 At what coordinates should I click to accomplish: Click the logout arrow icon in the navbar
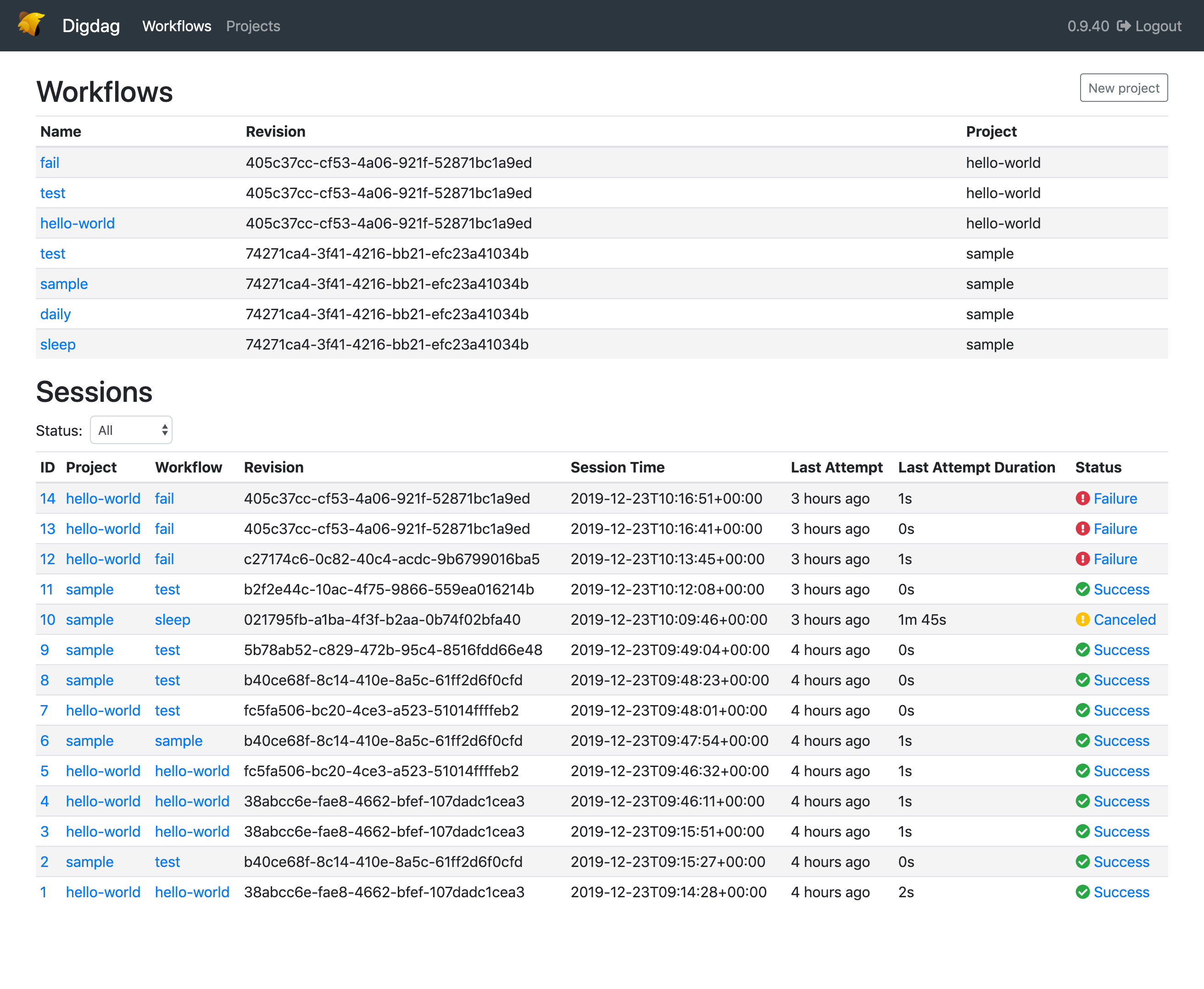click(x=1124, y=26)
